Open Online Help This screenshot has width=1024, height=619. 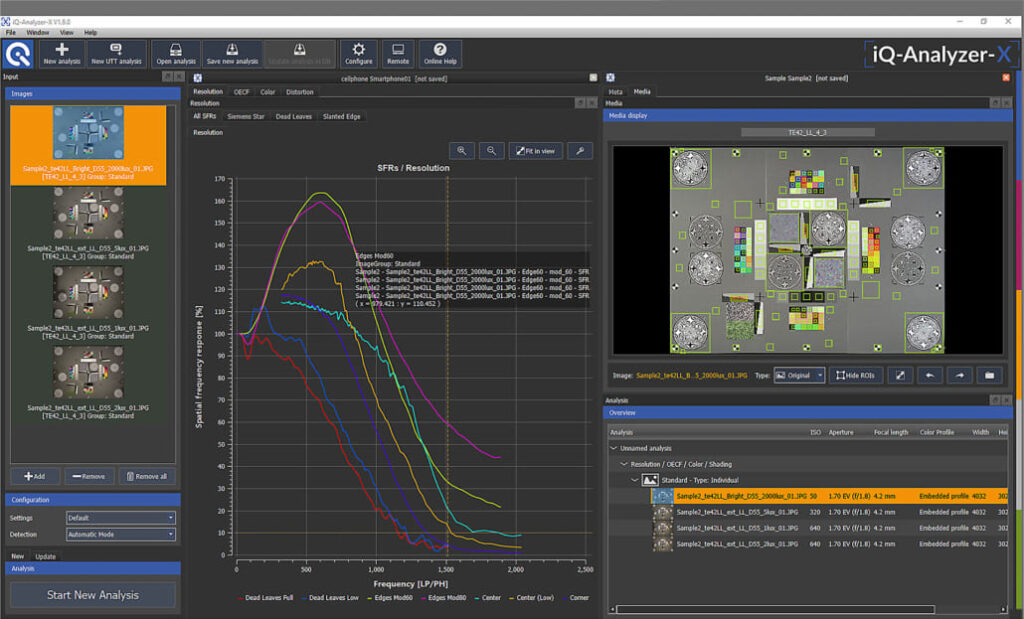pos(439,53)
